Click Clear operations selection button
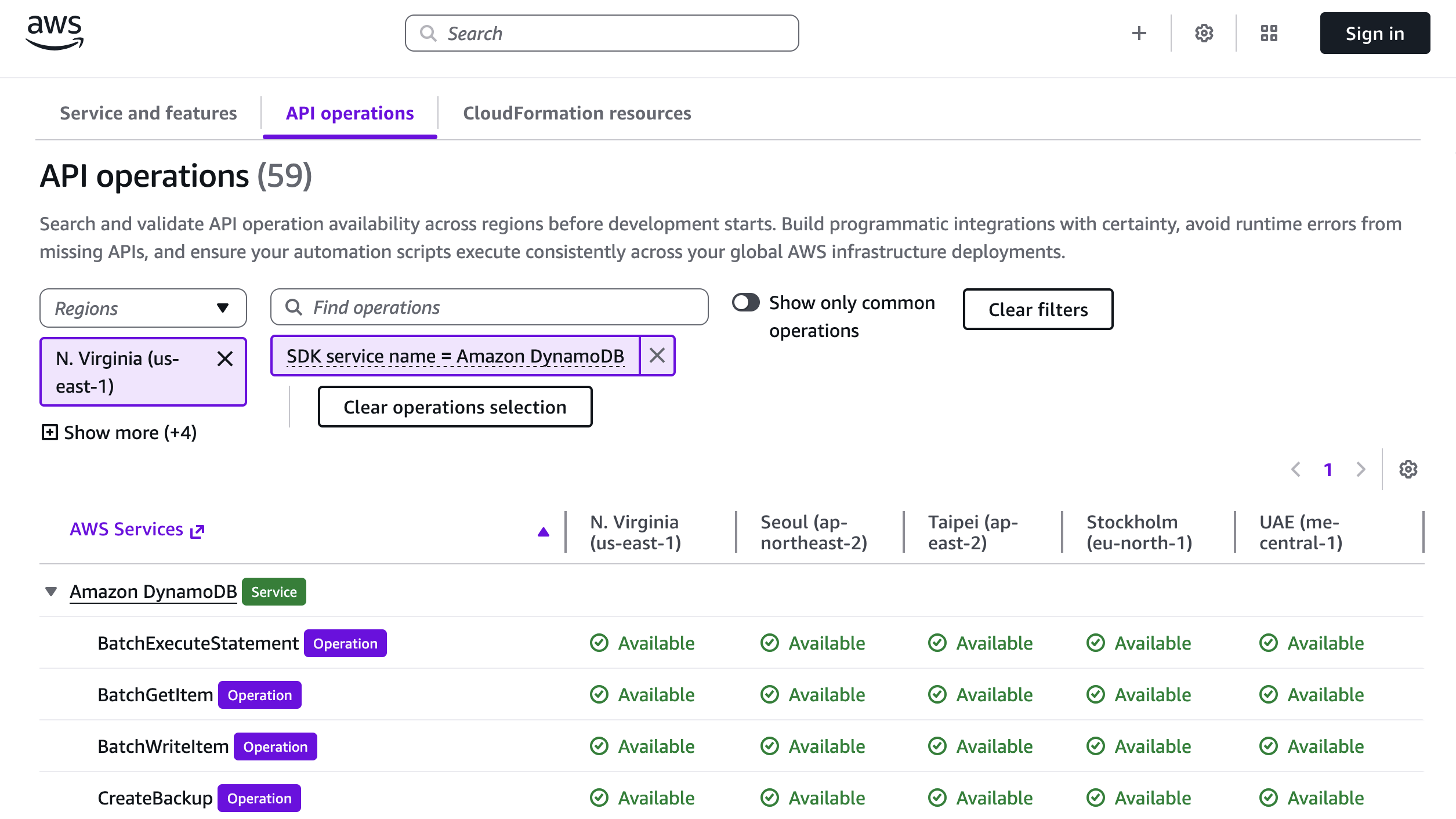 pyautogui.click(x=455, y=407)
